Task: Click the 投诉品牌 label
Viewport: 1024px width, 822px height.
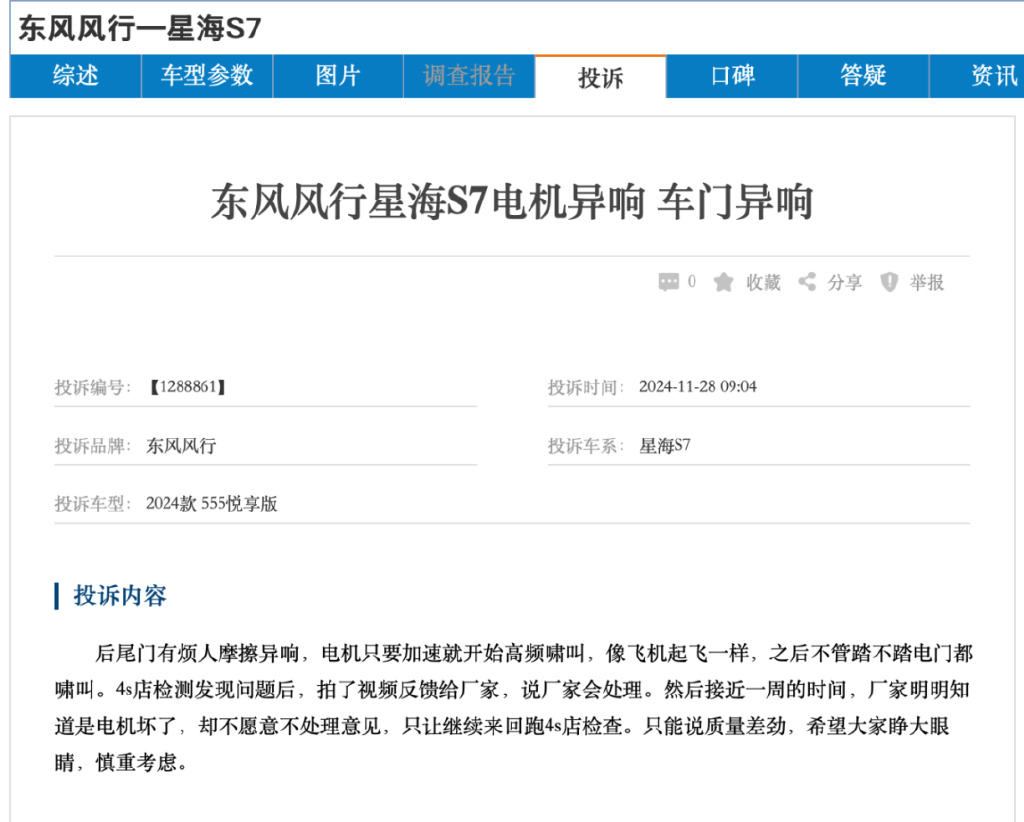Action: 93,446
